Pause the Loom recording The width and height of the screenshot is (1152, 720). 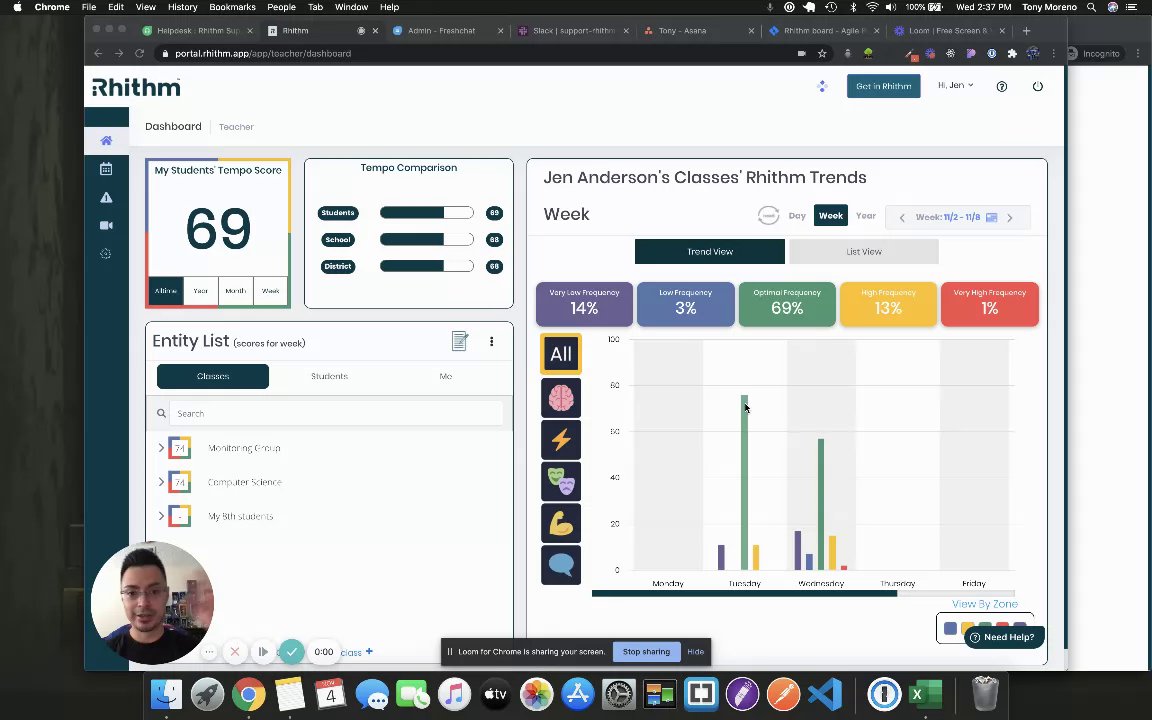click(x=263, y=652)
